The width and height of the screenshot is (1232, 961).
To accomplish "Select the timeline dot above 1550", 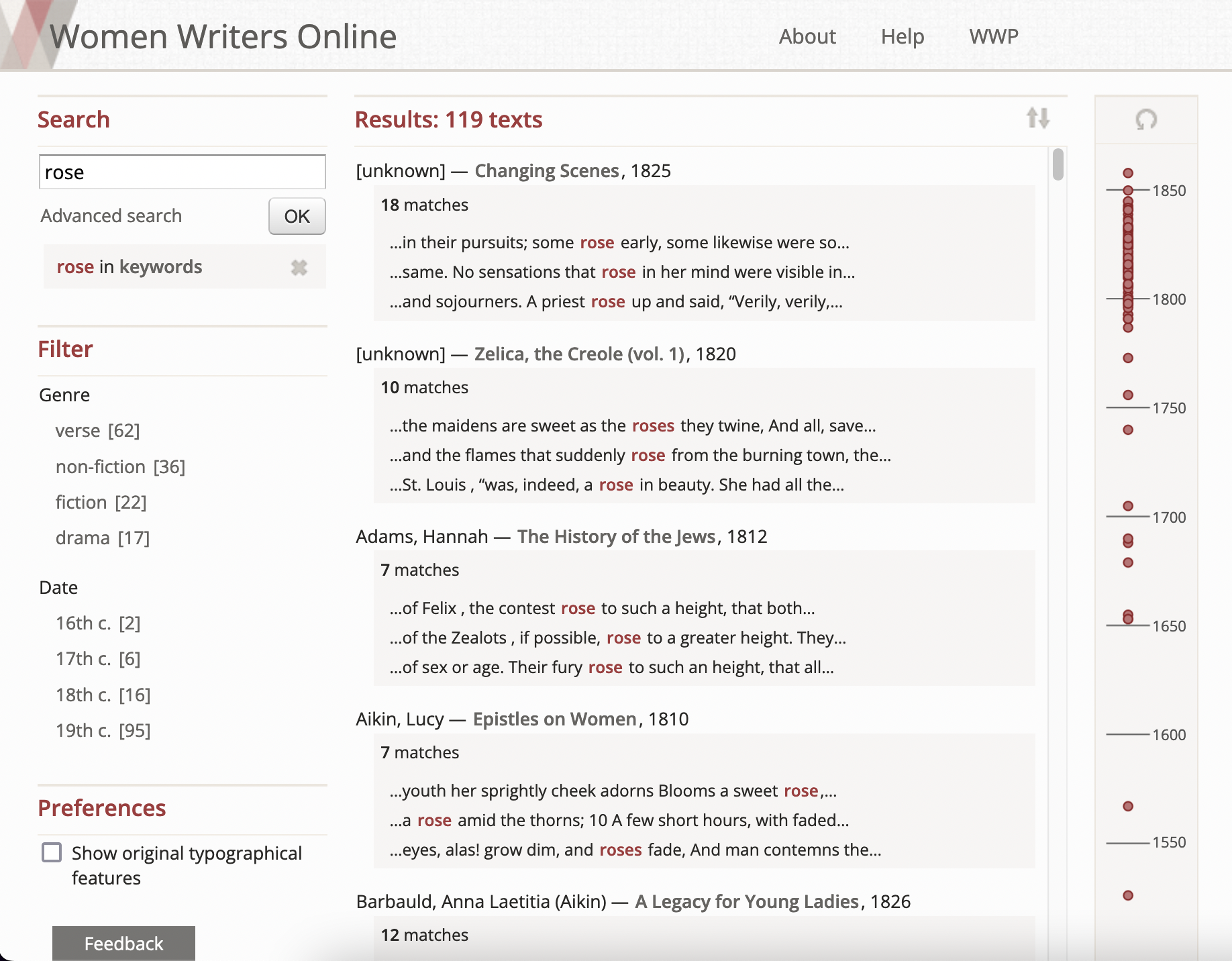I will click(1128, 806).
